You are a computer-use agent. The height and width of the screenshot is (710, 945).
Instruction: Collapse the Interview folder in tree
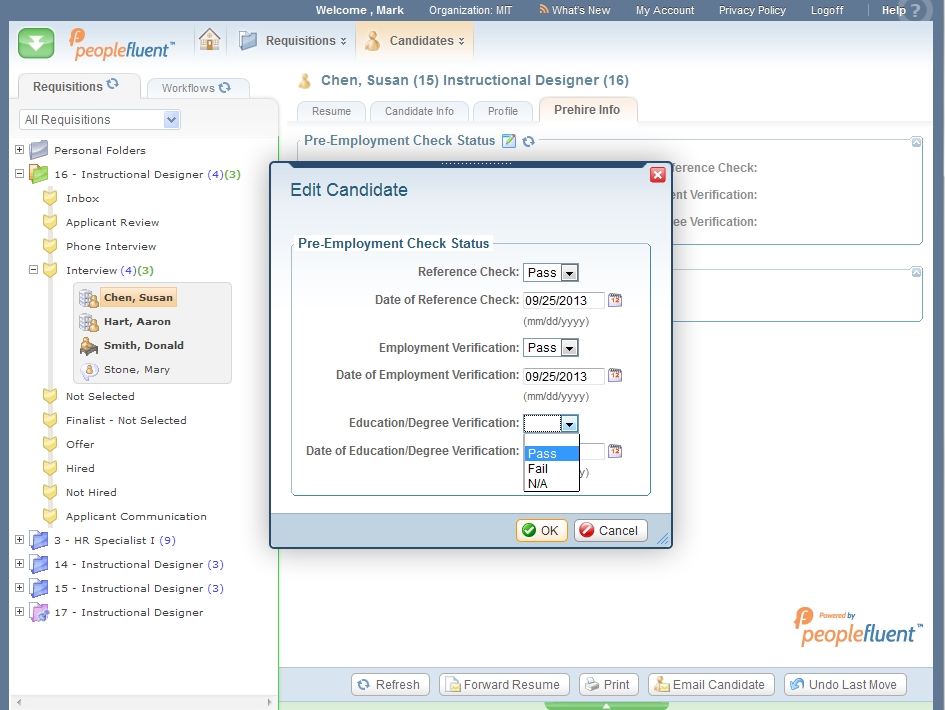click(33, 270)
